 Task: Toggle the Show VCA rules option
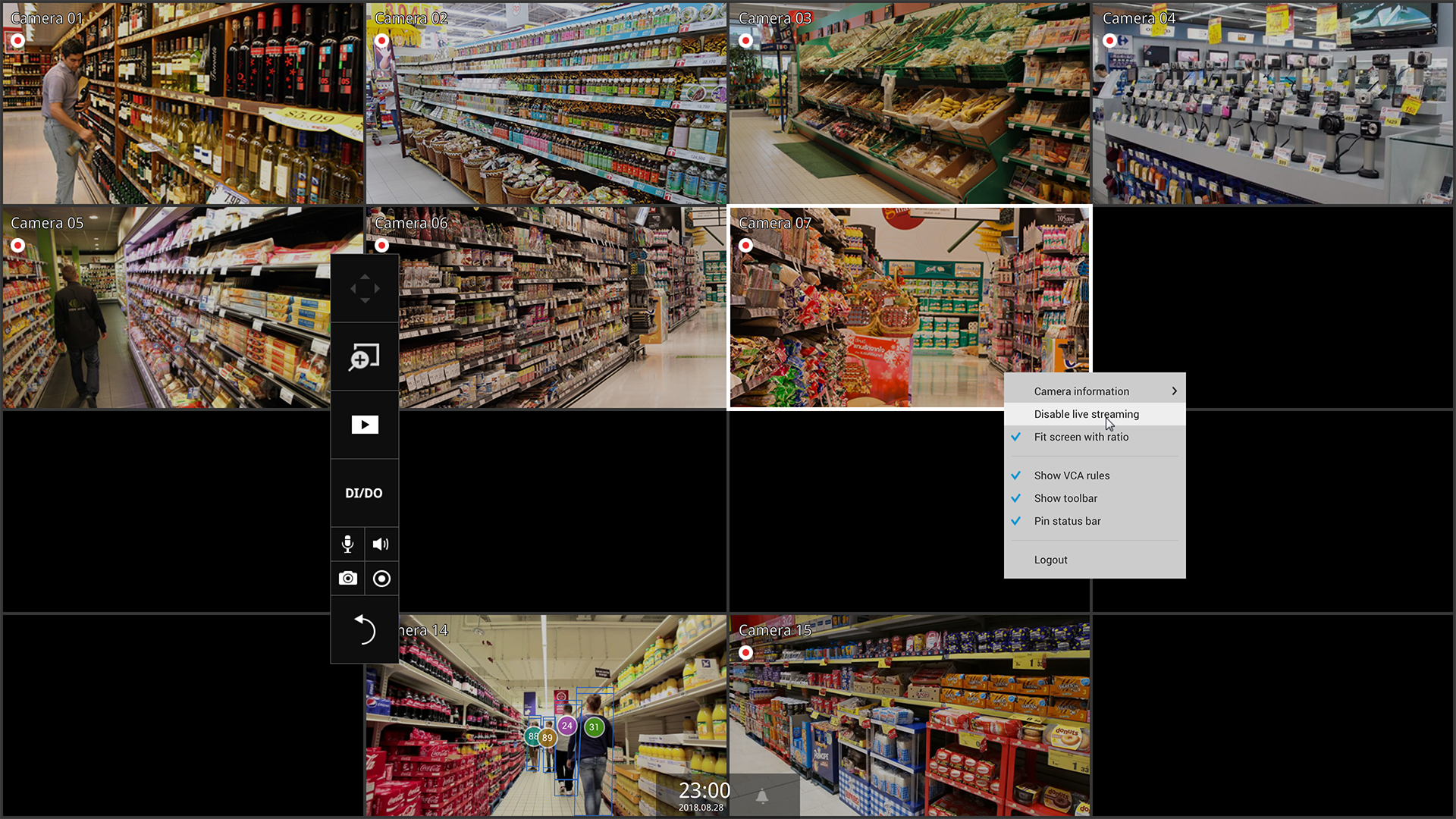click(1072, 475)
